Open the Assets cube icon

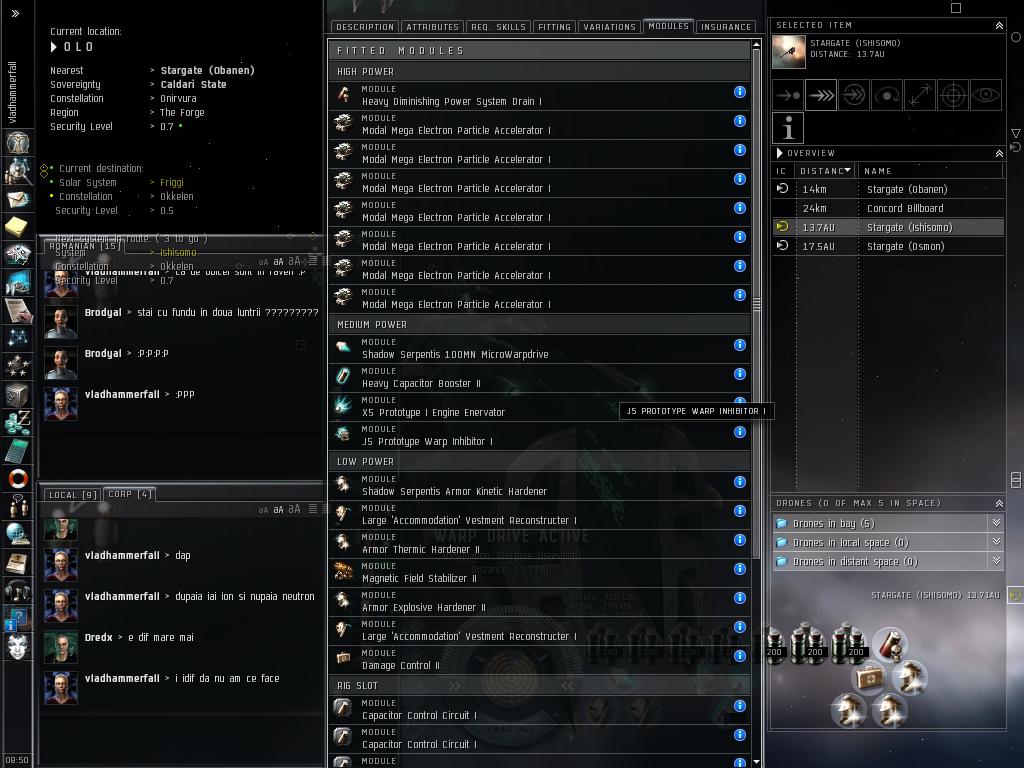click(x=18, y=395)
